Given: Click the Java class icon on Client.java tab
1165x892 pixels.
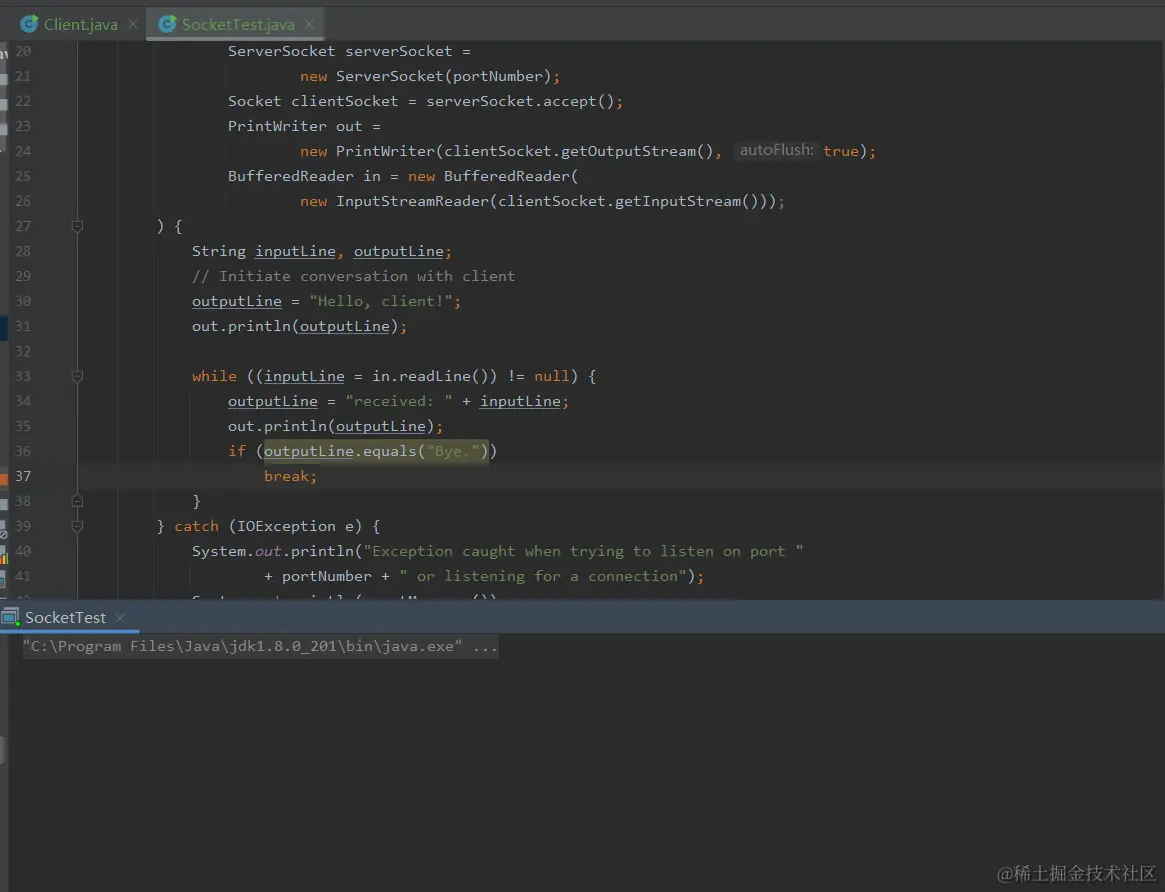Looking at the screenshot, I should [x=29, y=25].
